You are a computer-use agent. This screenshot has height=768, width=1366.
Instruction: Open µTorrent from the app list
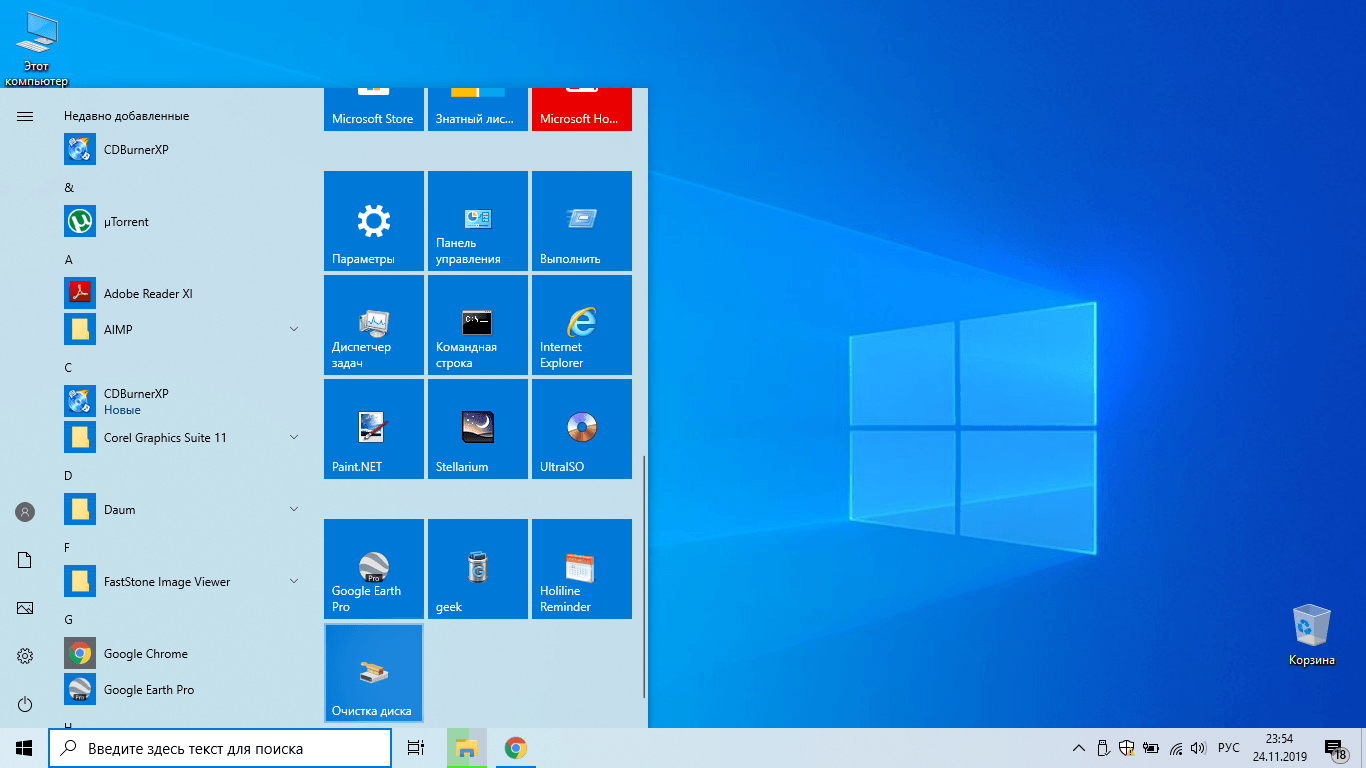point(126,221)
